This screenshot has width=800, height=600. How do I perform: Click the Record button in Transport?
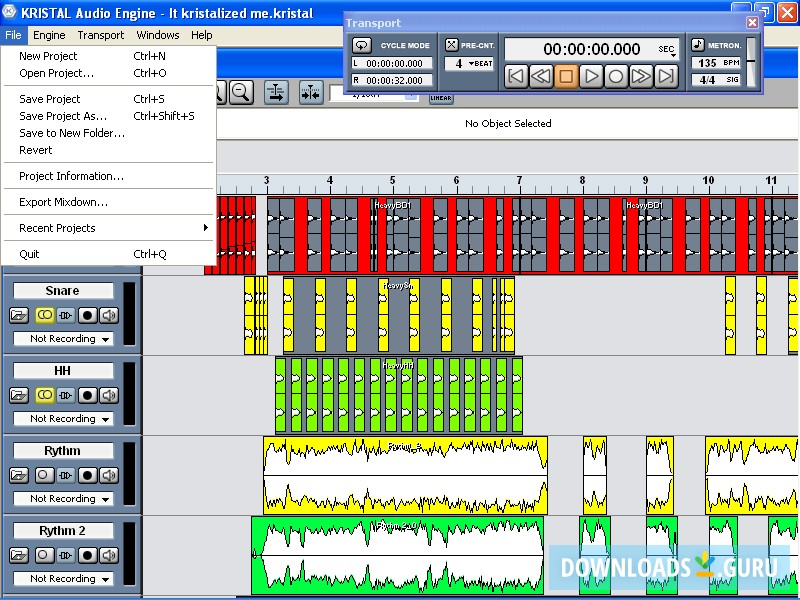click(616, 76)
